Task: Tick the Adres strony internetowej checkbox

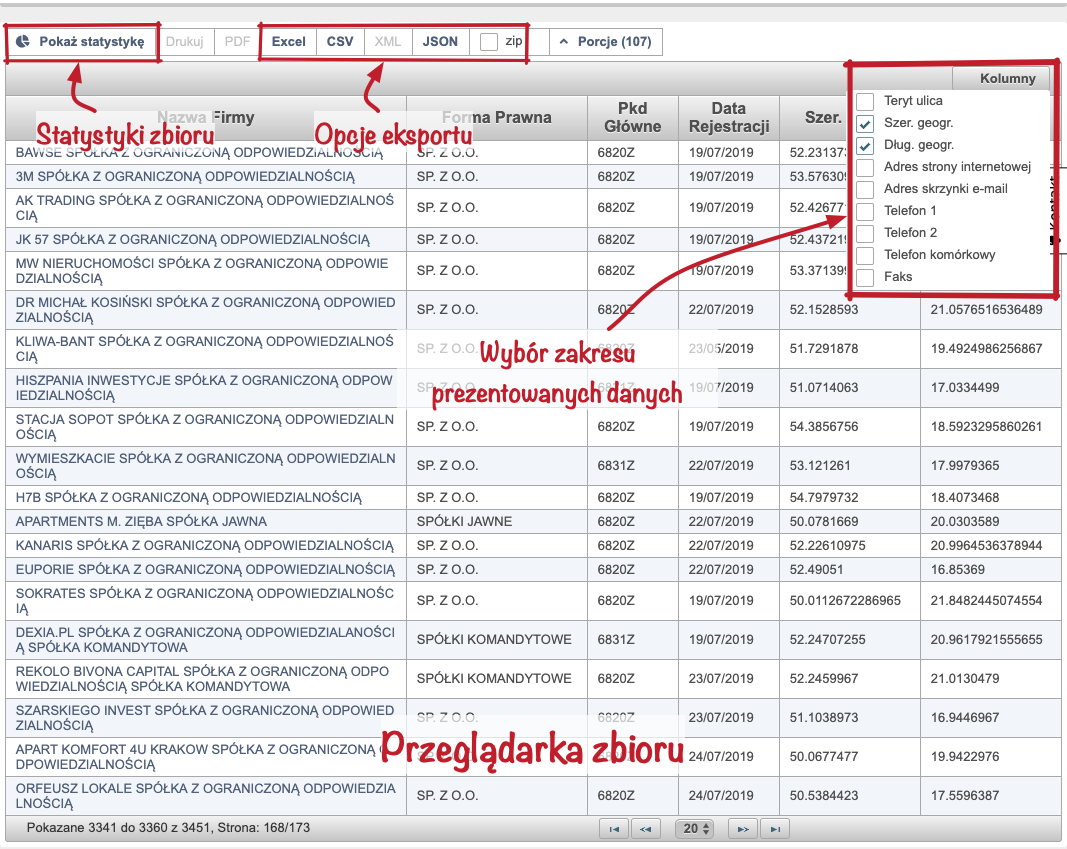Action: click(865, 167)
